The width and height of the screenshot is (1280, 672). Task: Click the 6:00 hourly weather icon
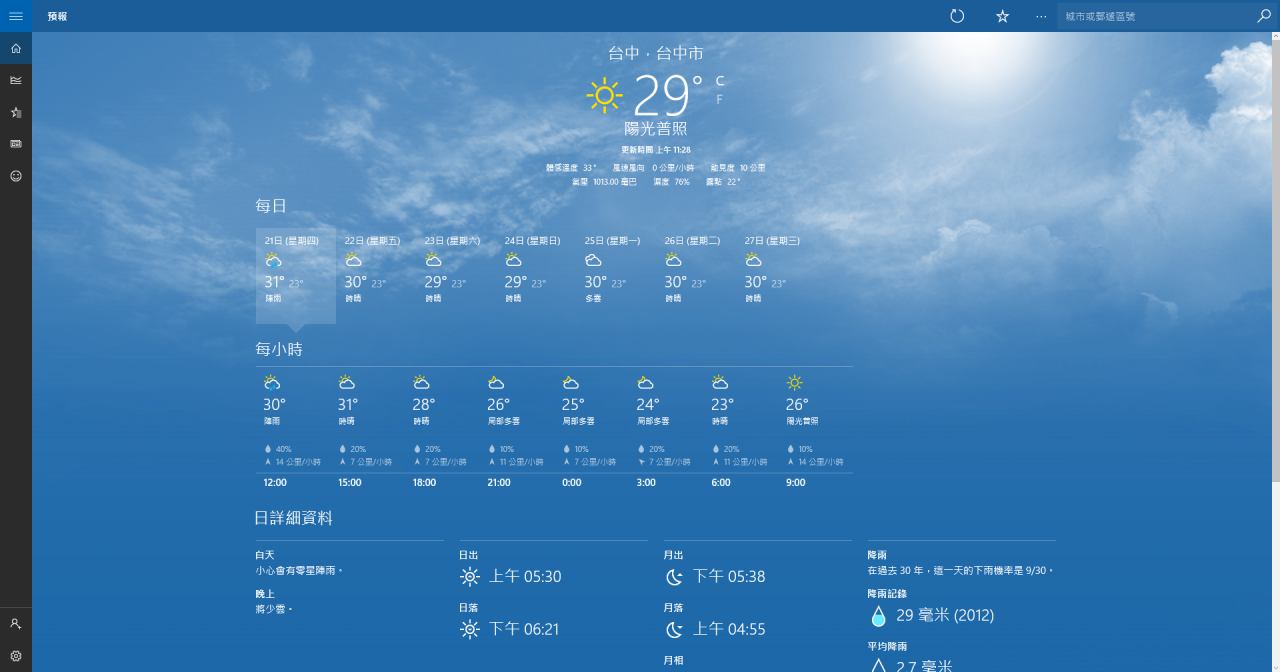720,383
